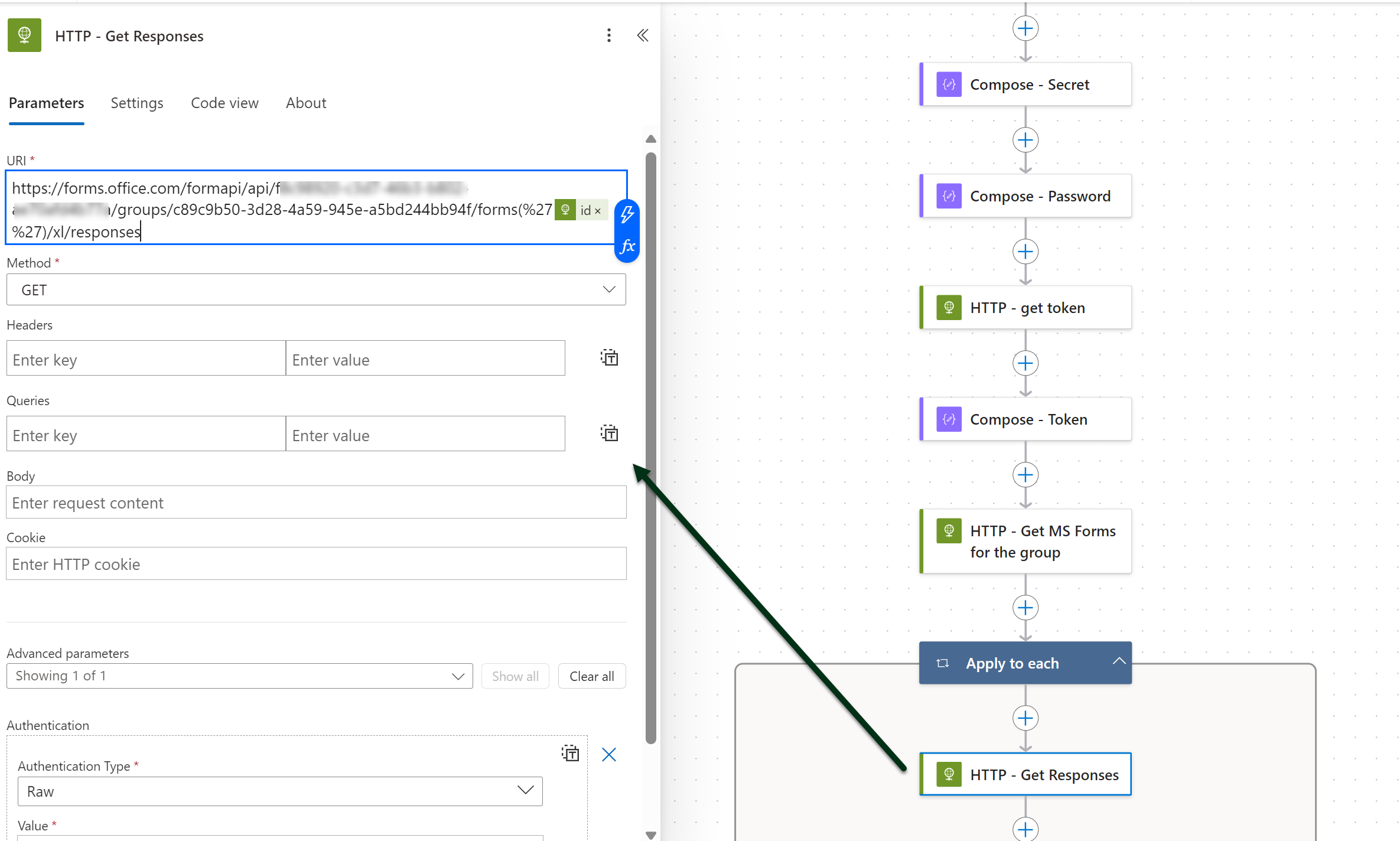This screenshot has width=1400, height=841.
Task: Open the Code view tab
Action: [224, 103]
